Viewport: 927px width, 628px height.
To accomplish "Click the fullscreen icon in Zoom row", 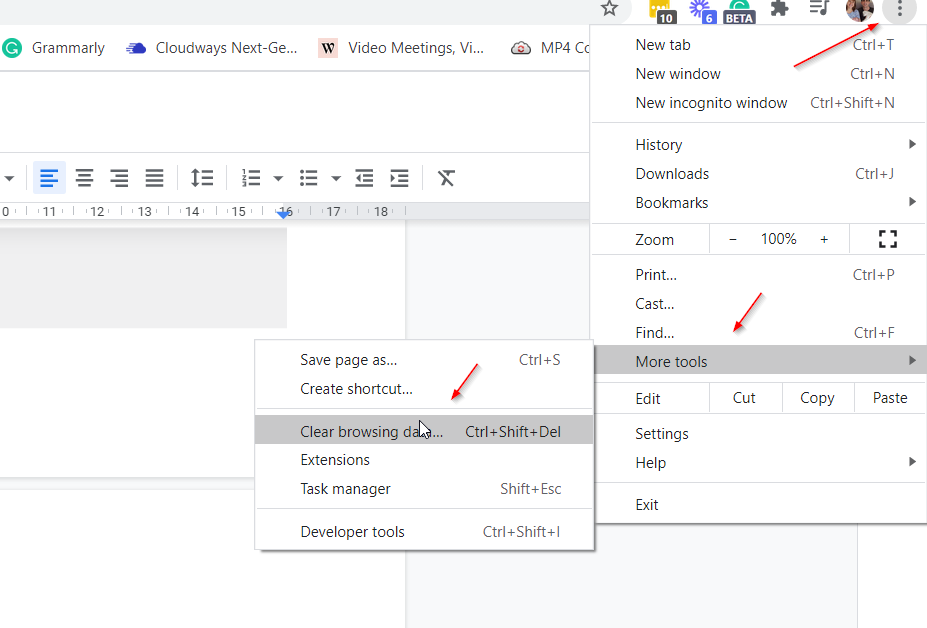I will click(887, 239).
